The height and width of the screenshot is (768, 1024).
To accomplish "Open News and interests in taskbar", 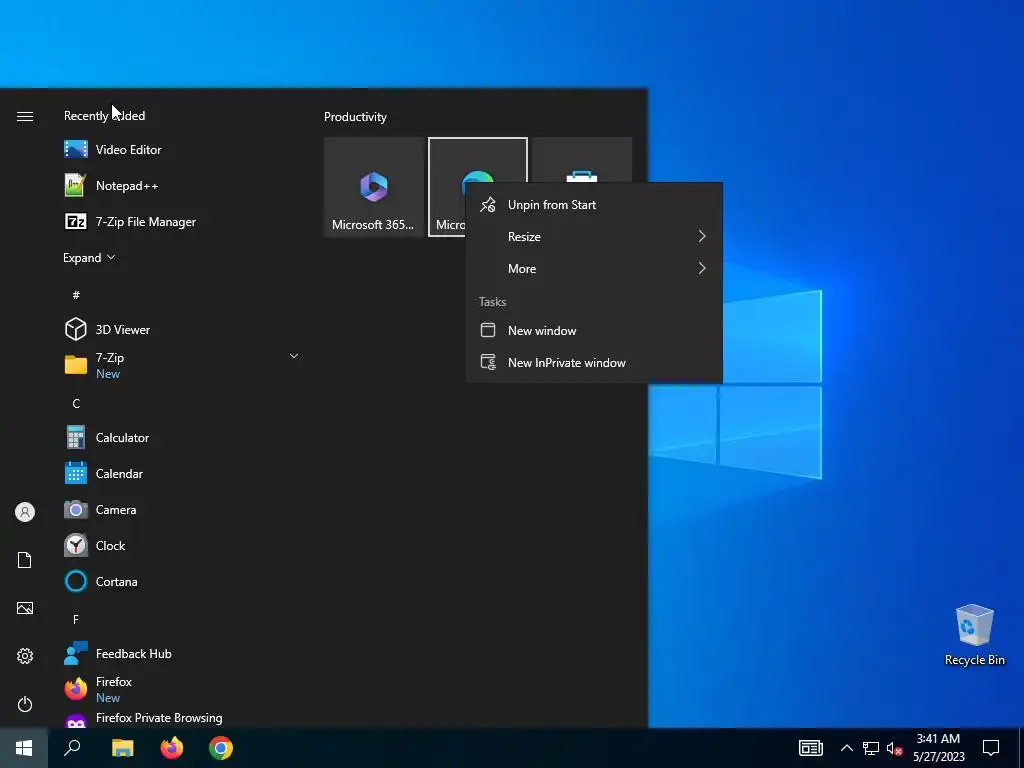I will [x=810, y=748].
